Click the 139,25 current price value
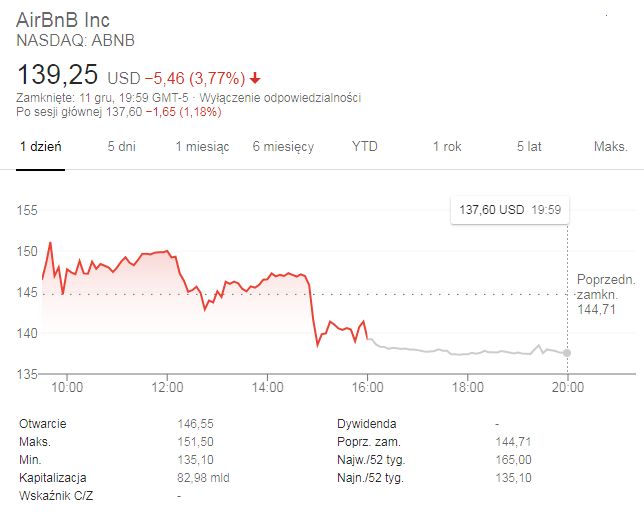The height and width of the screenshot is (512, 644). [58, 75]
